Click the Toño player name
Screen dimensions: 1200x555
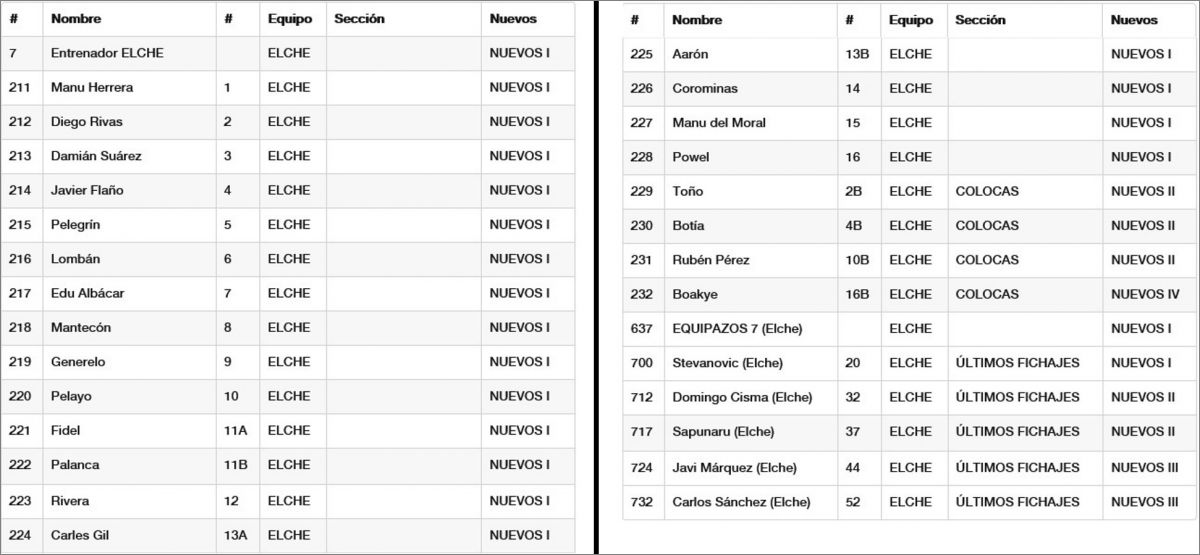688,191
